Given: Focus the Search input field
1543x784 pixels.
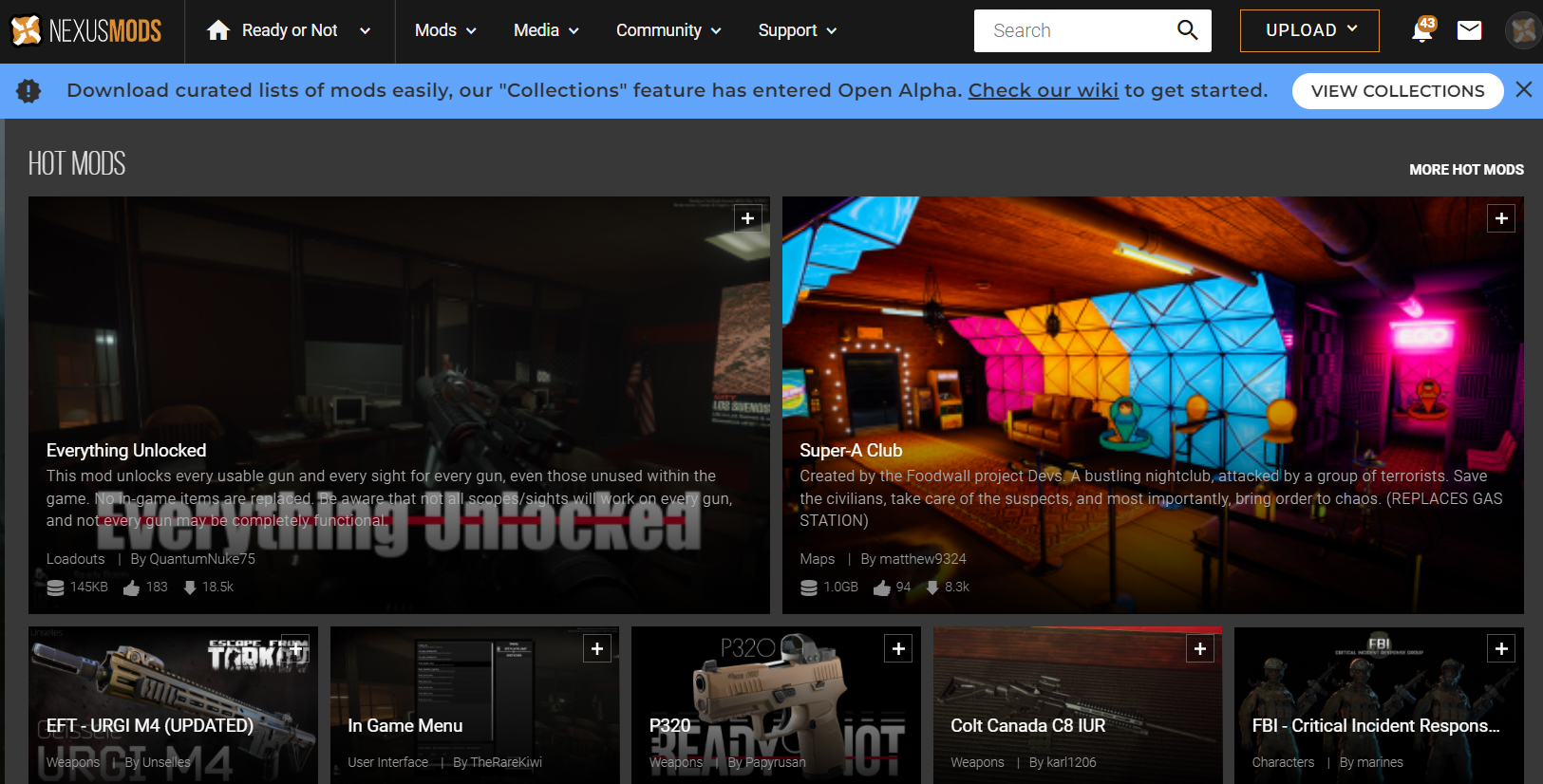Looking at the screenshot, I should click(1073, 30).
